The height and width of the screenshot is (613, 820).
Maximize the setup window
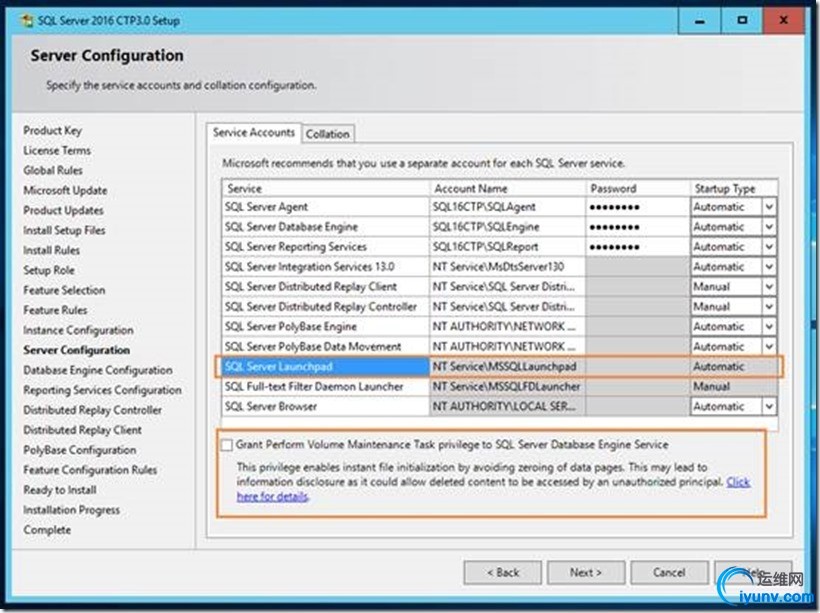742,18
